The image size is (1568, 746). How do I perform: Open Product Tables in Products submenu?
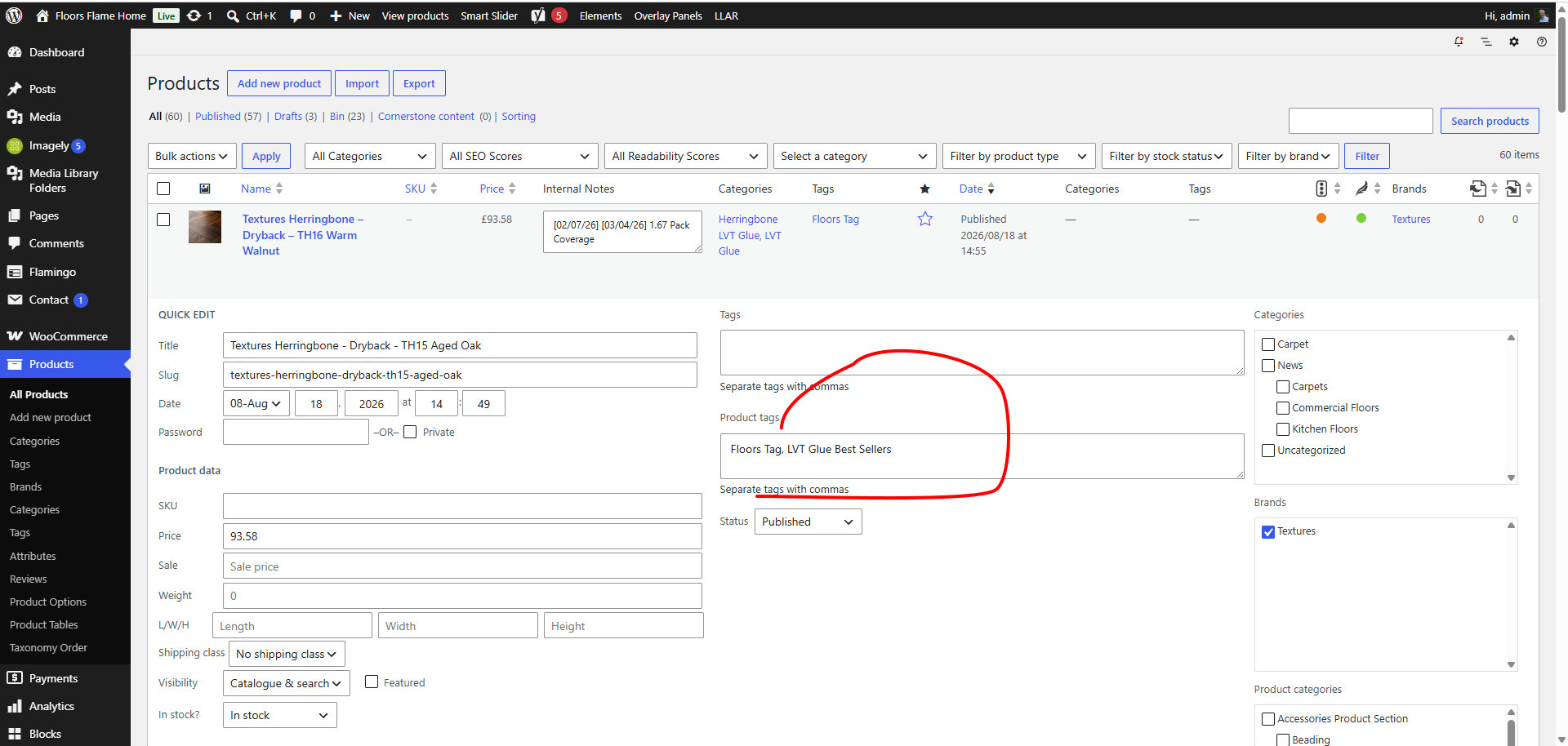pyautogui.click(x=44, y=624)
